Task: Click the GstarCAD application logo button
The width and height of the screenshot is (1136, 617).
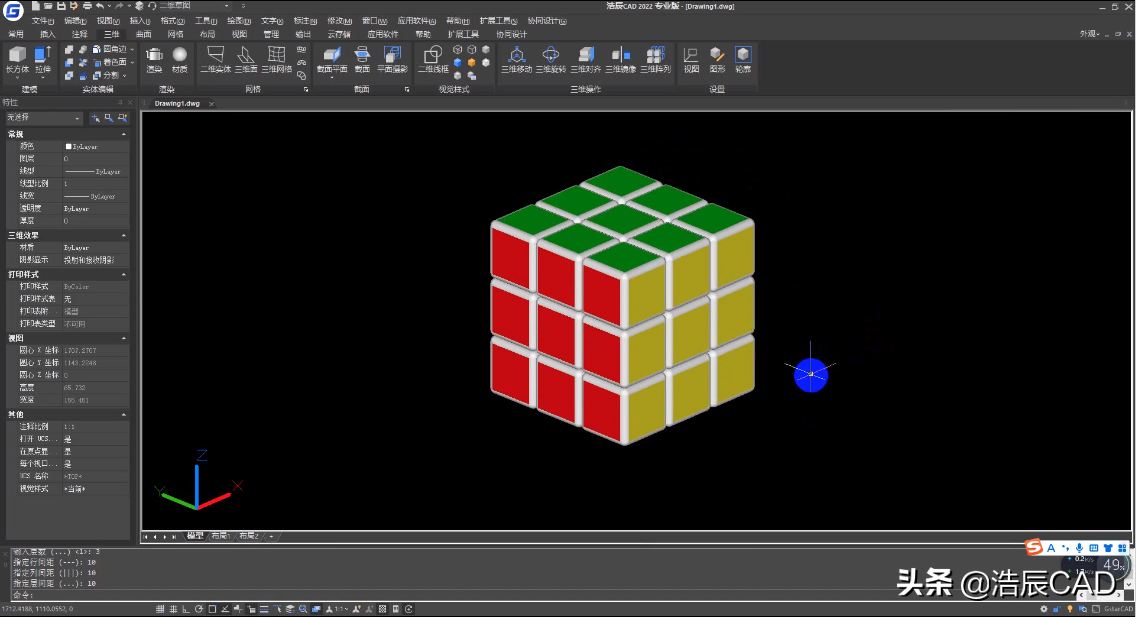Action: [x=13, y=10]
